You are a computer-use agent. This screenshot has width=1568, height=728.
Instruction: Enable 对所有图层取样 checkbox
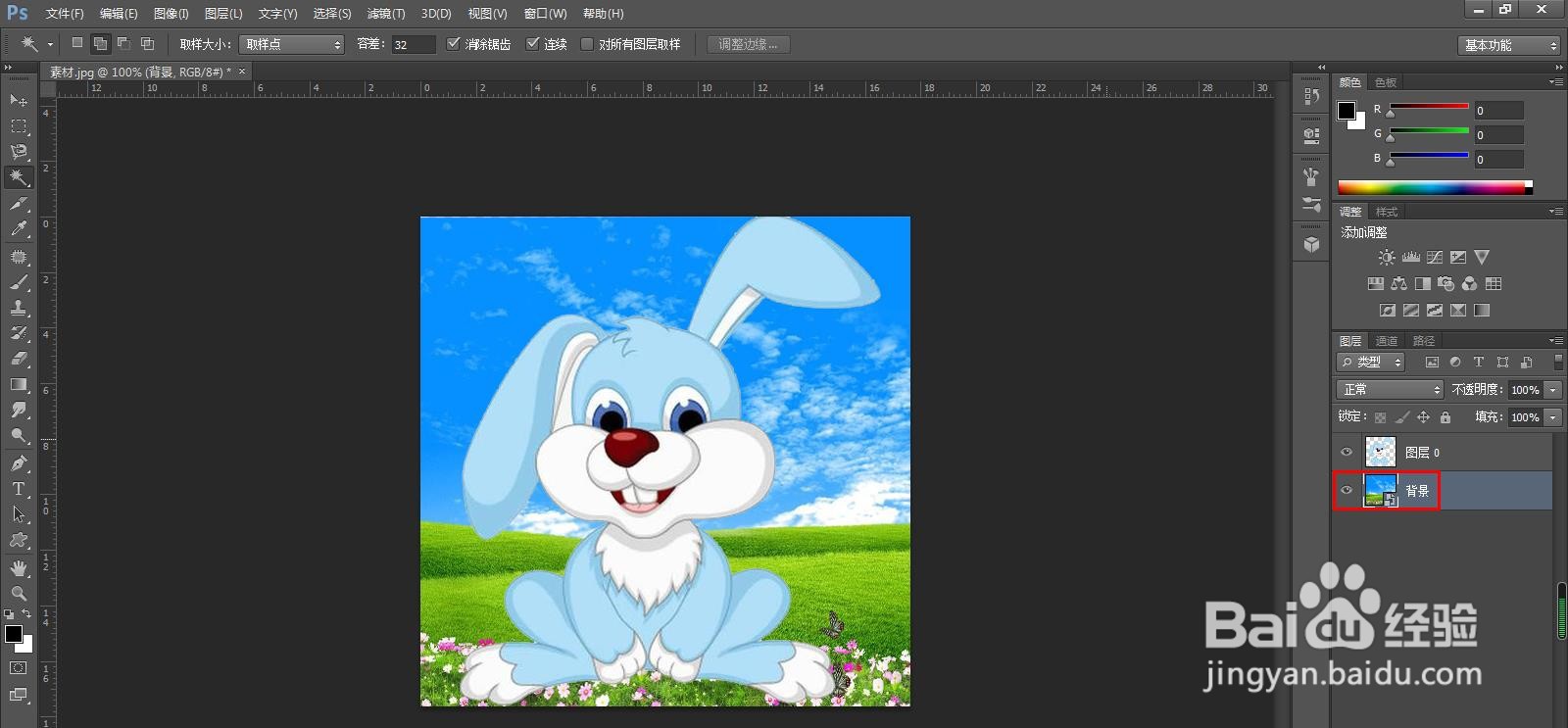(x=587, y=44)
